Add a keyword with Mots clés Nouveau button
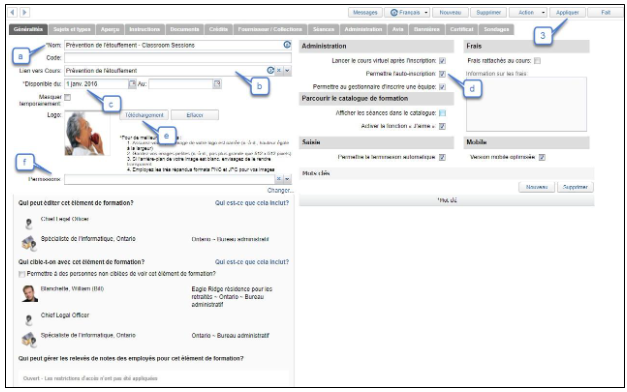 (537, 187)
